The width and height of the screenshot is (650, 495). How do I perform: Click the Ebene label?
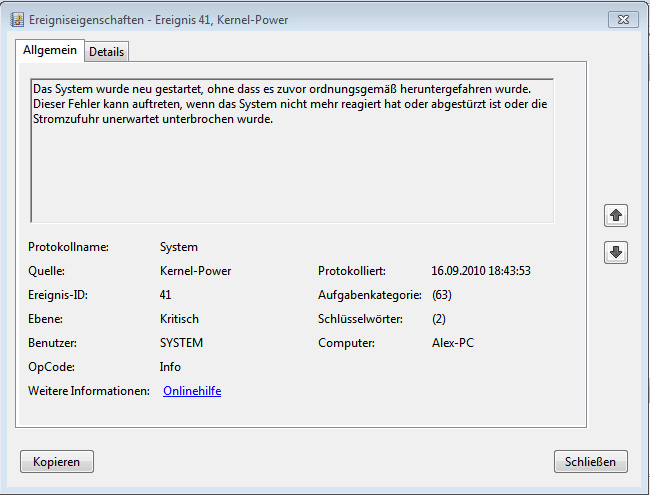pos(46,319)
